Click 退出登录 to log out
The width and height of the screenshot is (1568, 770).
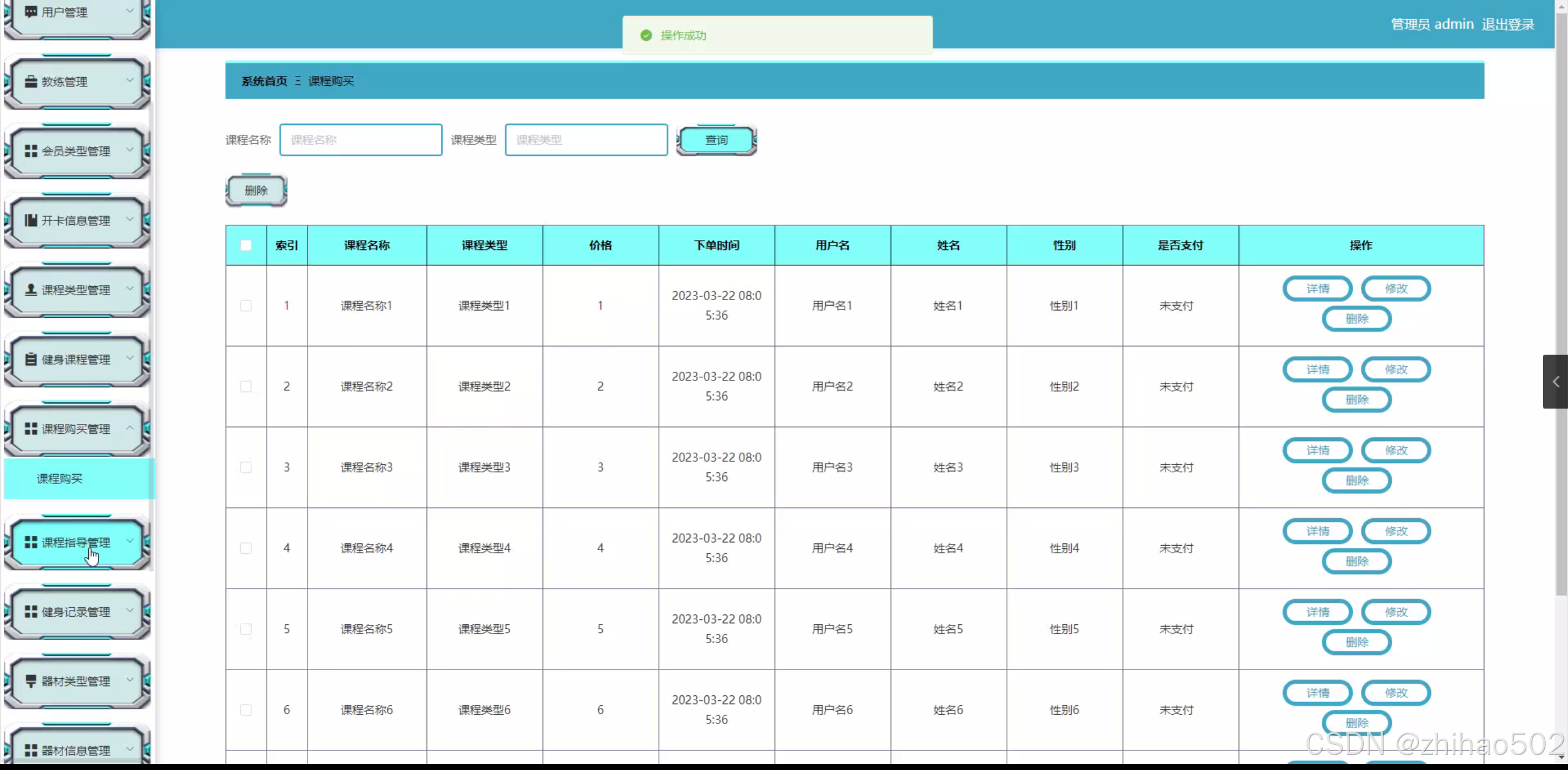[1507, 25]
